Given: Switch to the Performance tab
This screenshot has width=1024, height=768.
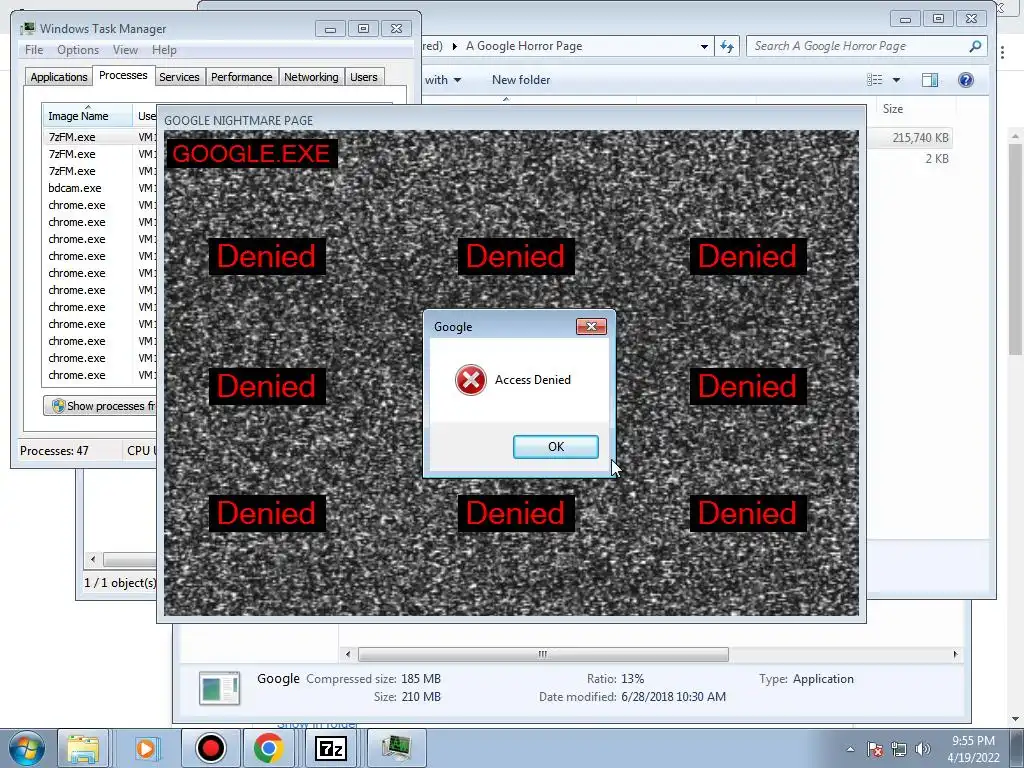Looking at the screenshot, I should coord(242,77).
